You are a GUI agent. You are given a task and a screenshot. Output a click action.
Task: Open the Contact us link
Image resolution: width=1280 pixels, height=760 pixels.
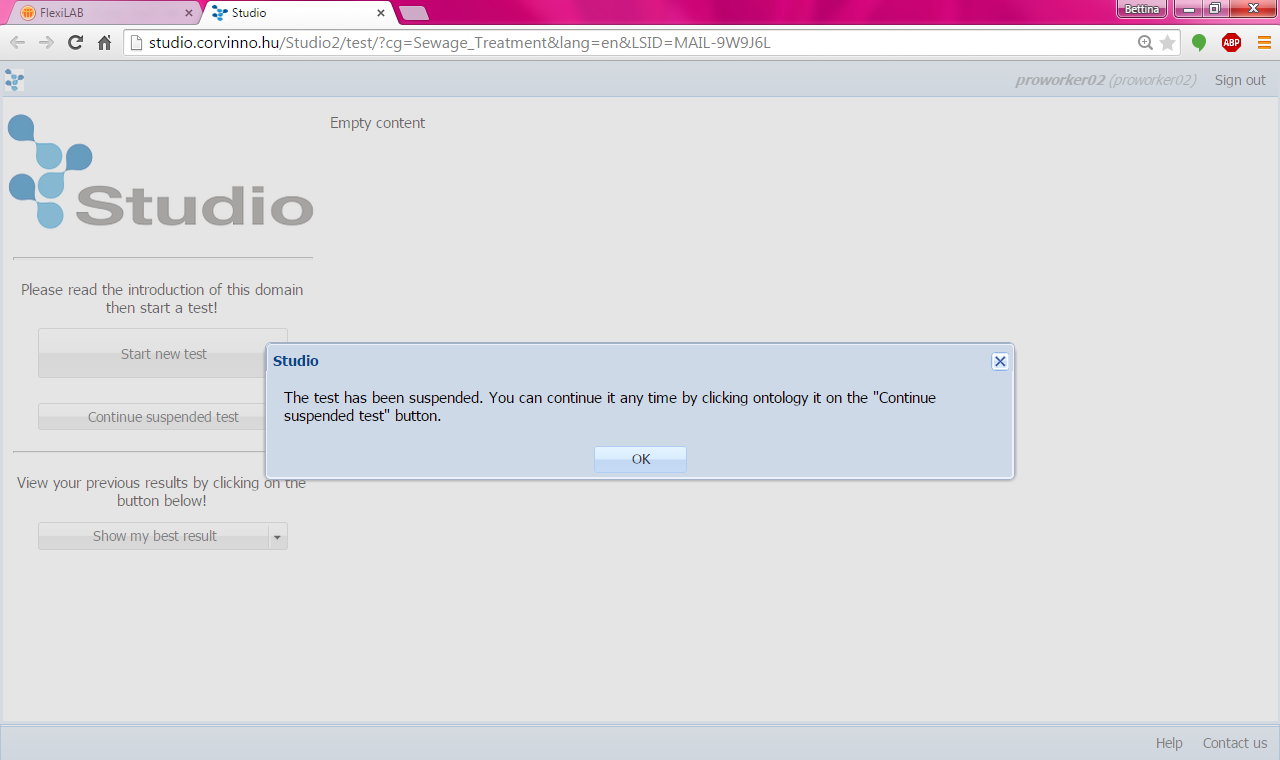[x=1235, y=743]
